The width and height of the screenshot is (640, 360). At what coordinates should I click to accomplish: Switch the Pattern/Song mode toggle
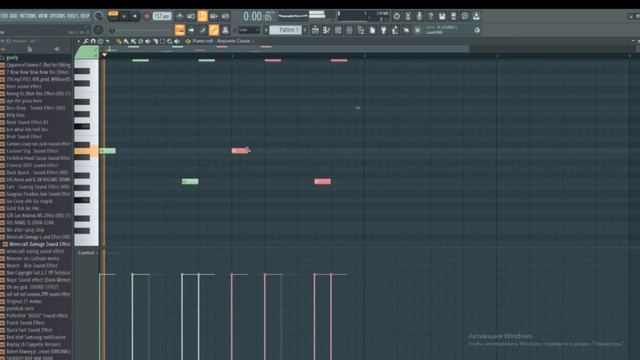[113, 15]
